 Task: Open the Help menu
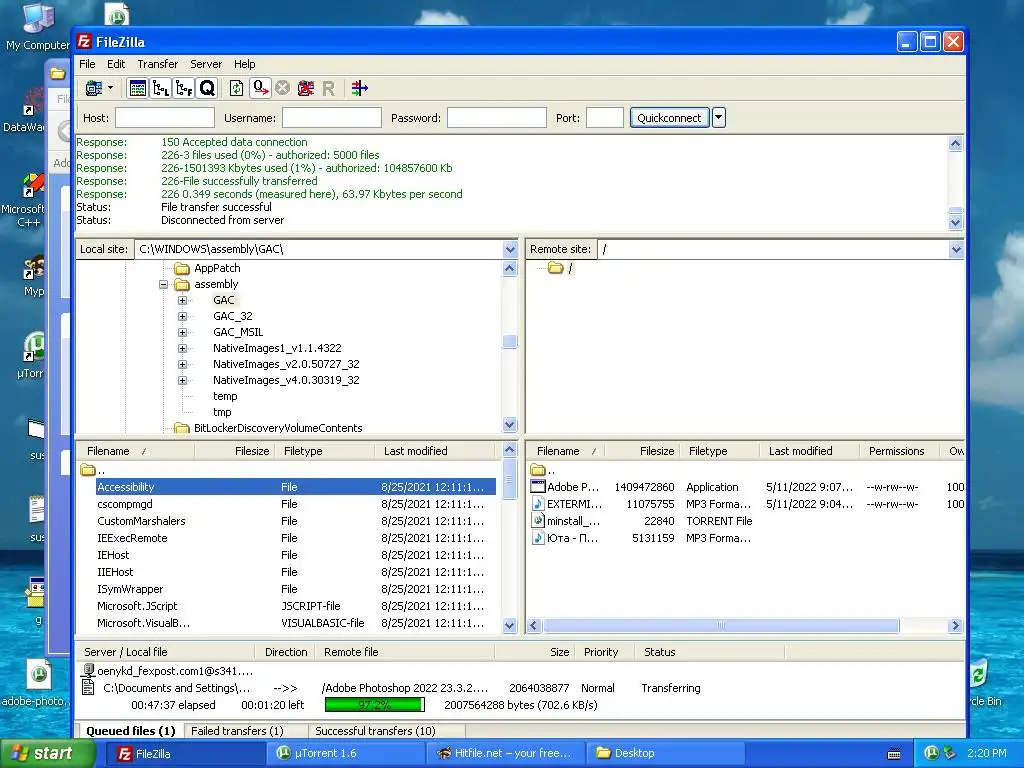point(245,64)
